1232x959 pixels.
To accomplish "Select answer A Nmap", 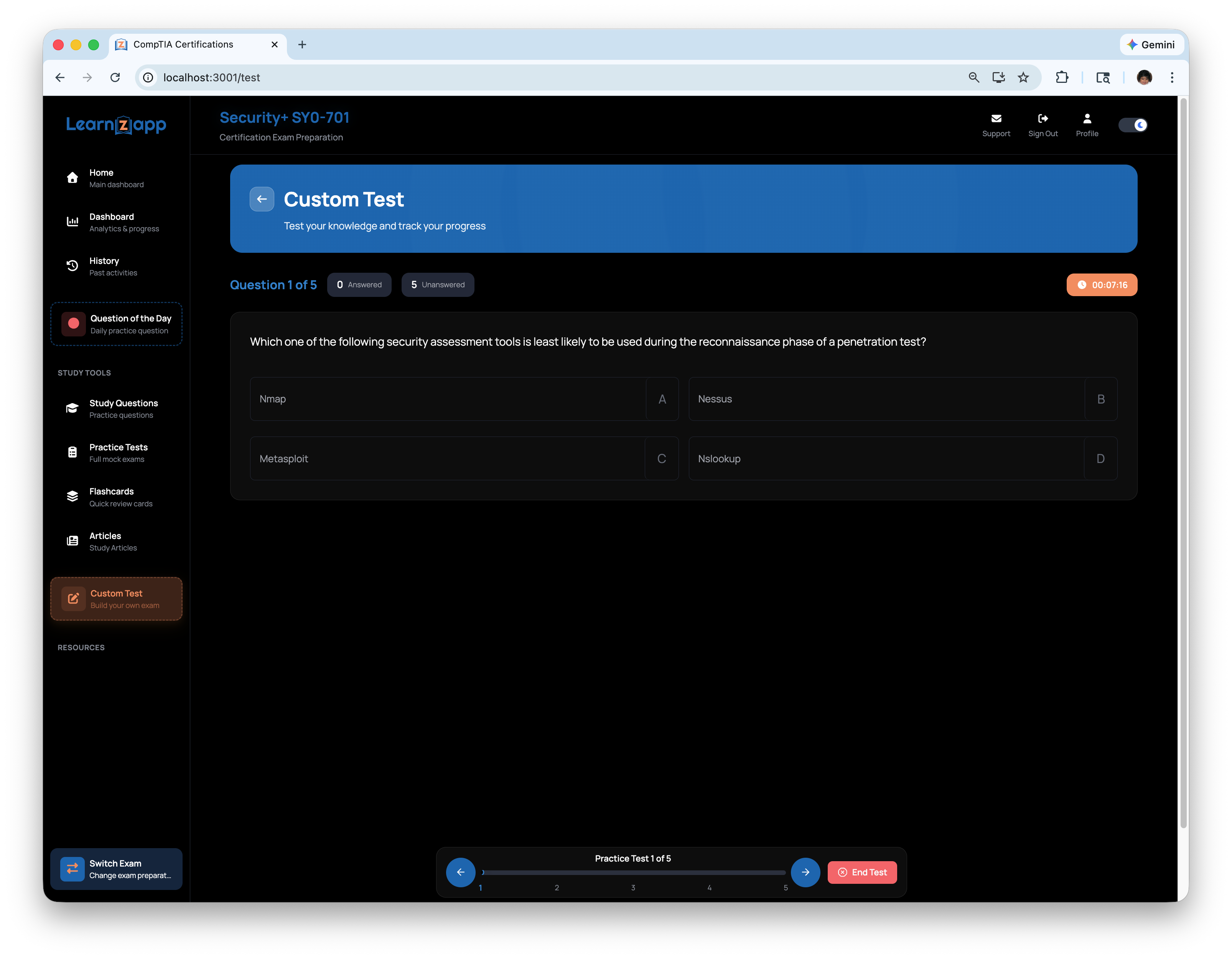I will [x=464, y=399].
